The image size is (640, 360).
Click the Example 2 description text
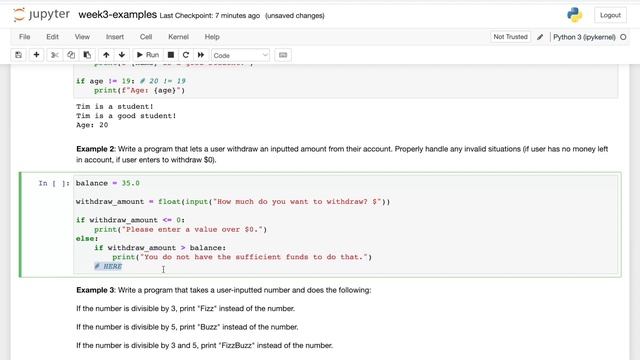coord(342,154)
